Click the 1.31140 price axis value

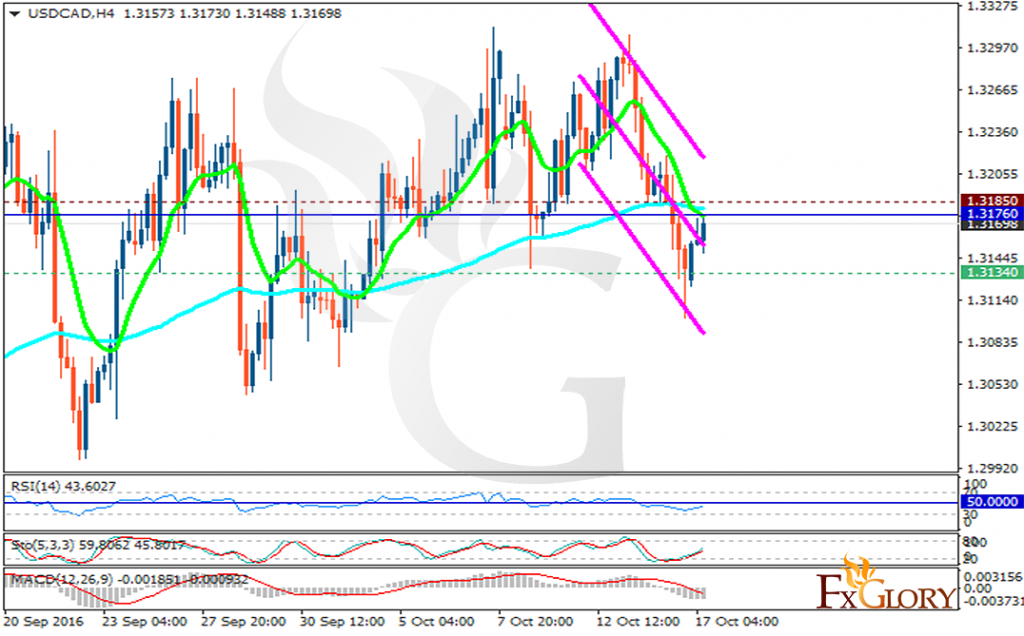992,300
